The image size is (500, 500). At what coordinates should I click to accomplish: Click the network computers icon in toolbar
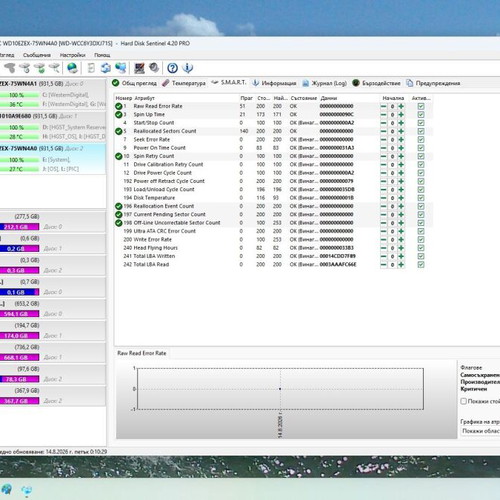[x=121, y=68]
